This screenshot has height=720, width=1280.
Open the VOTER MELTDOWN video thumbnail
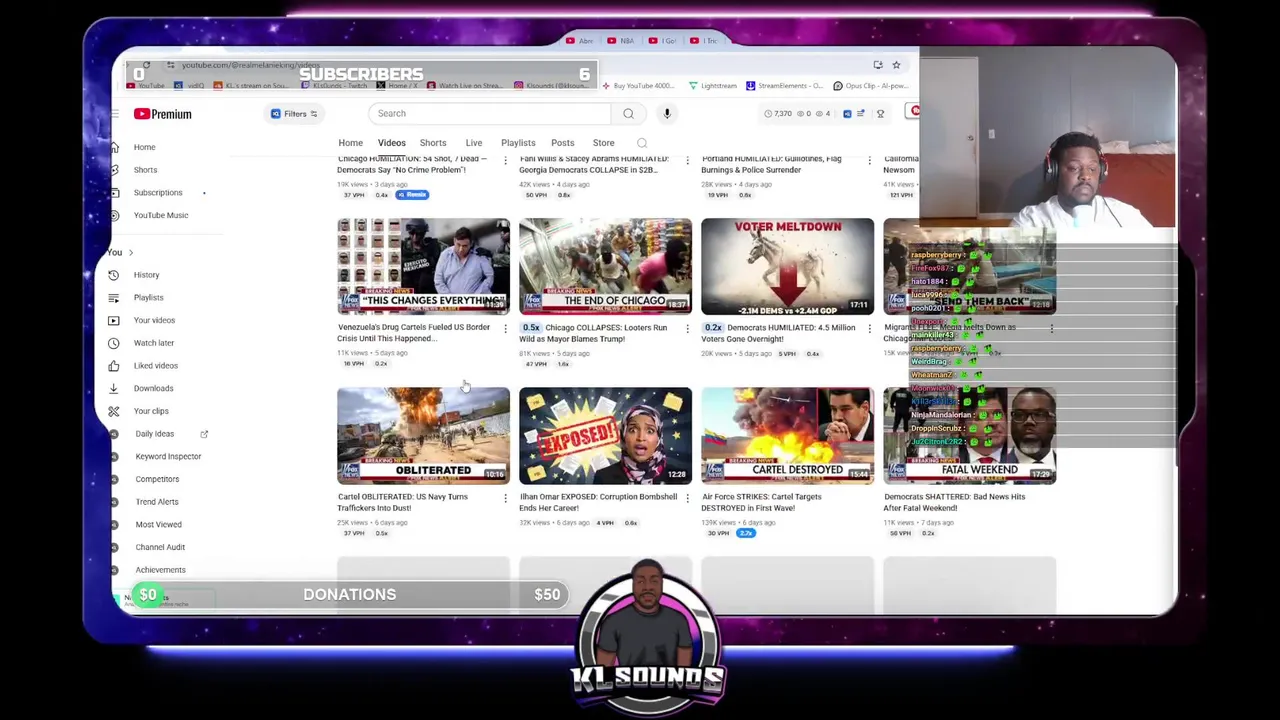coord(787,266)
